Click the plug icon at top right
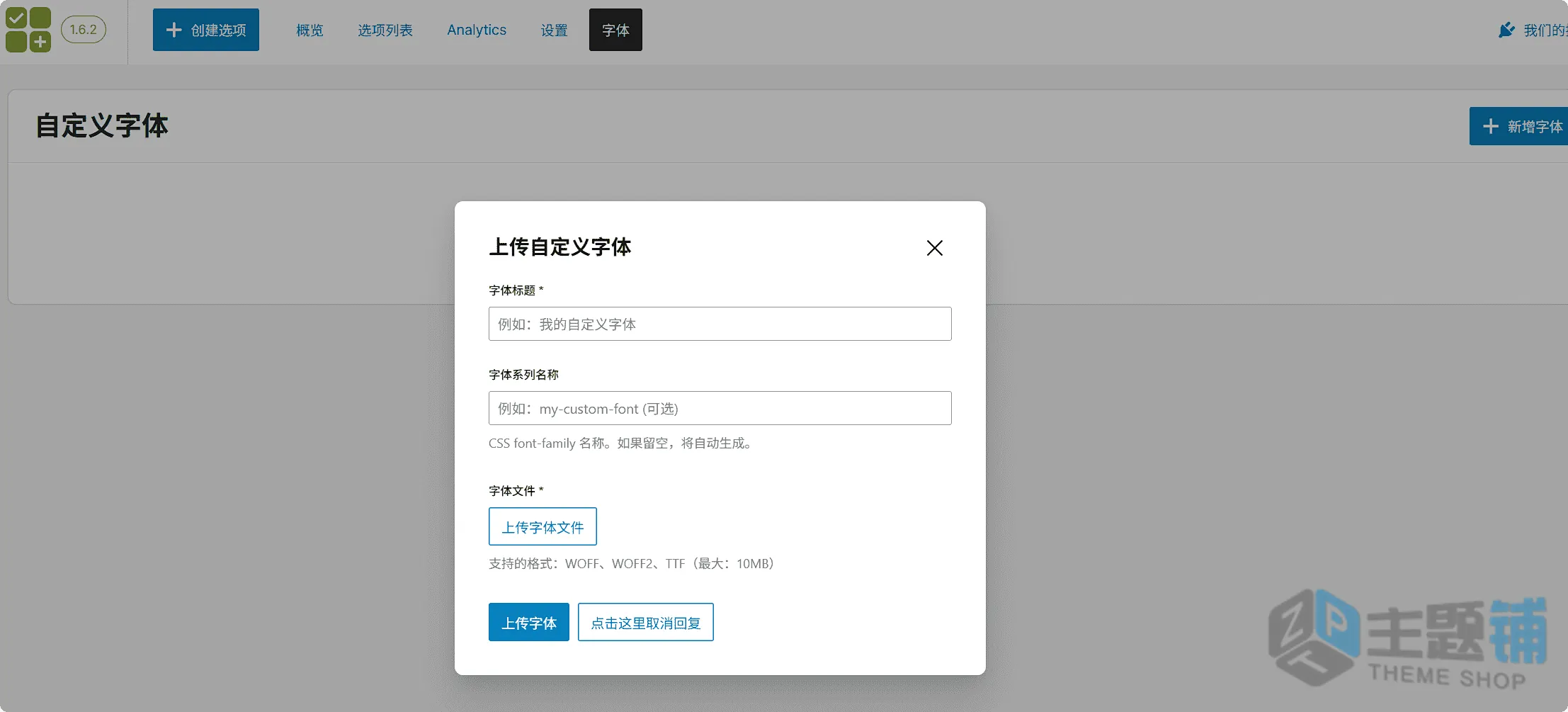The image size is (1568, 712). click(x=1506, y=30)
